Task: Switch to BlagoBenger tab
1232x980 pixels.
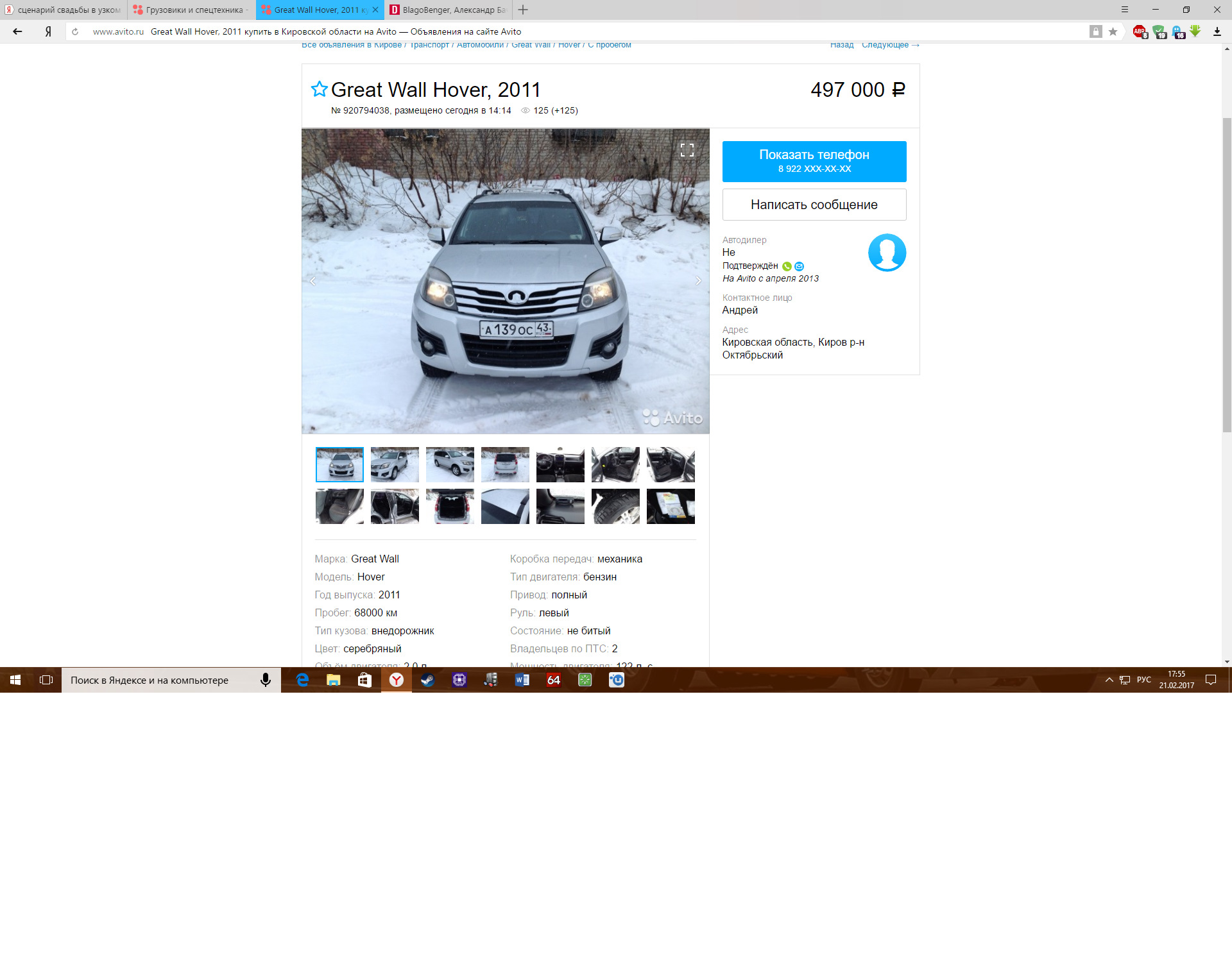Action: pos(448,10)
